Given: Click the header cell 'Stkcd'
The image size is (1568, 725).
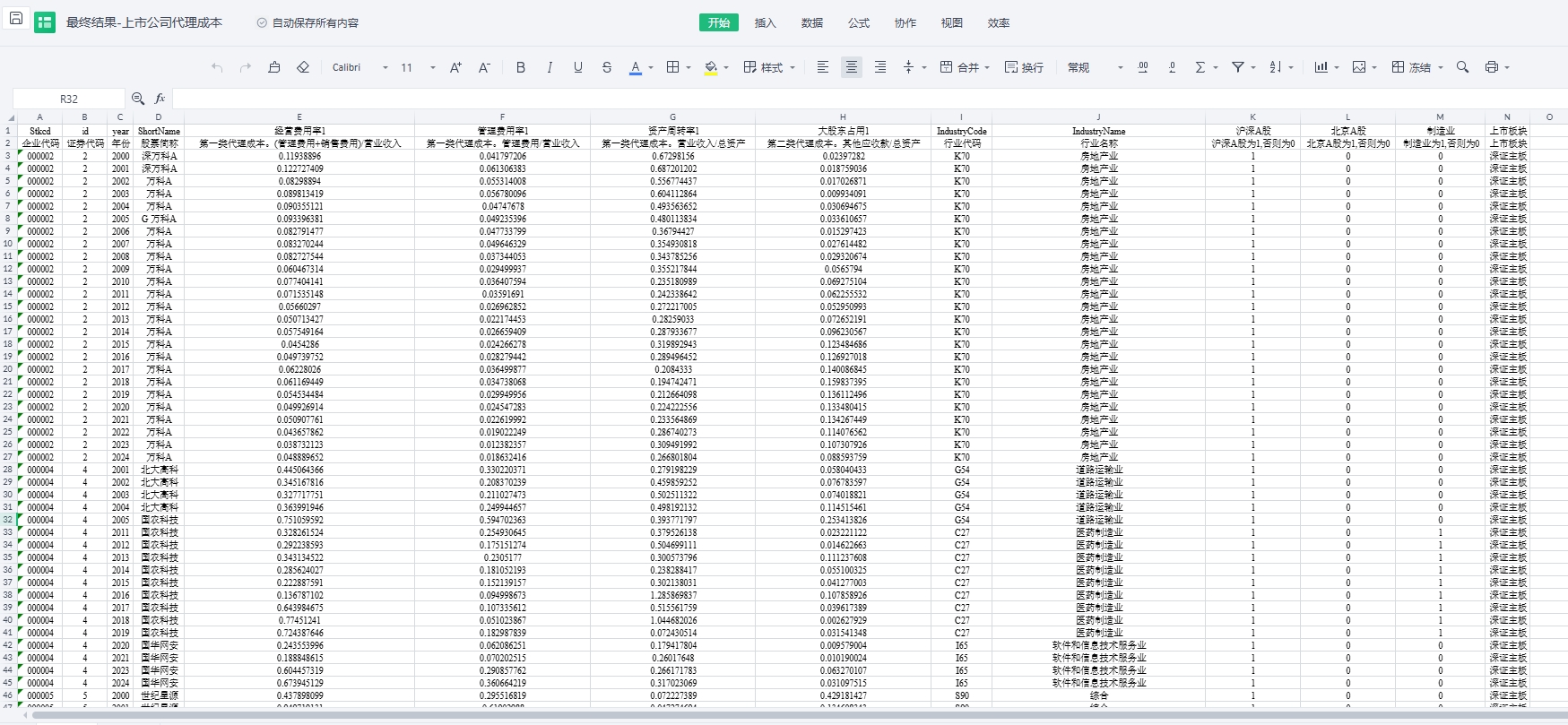Looking at the screenshot, I should click(x=39, y=131).
